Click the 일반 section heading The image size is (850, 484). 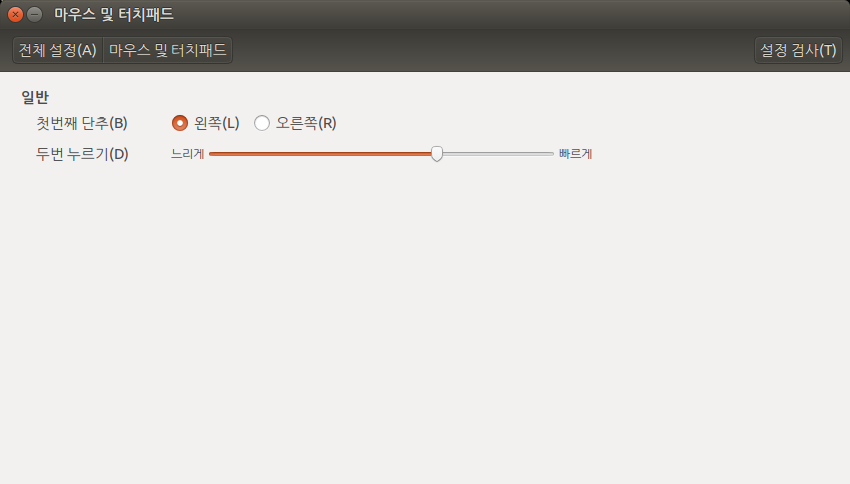(35, 97)
